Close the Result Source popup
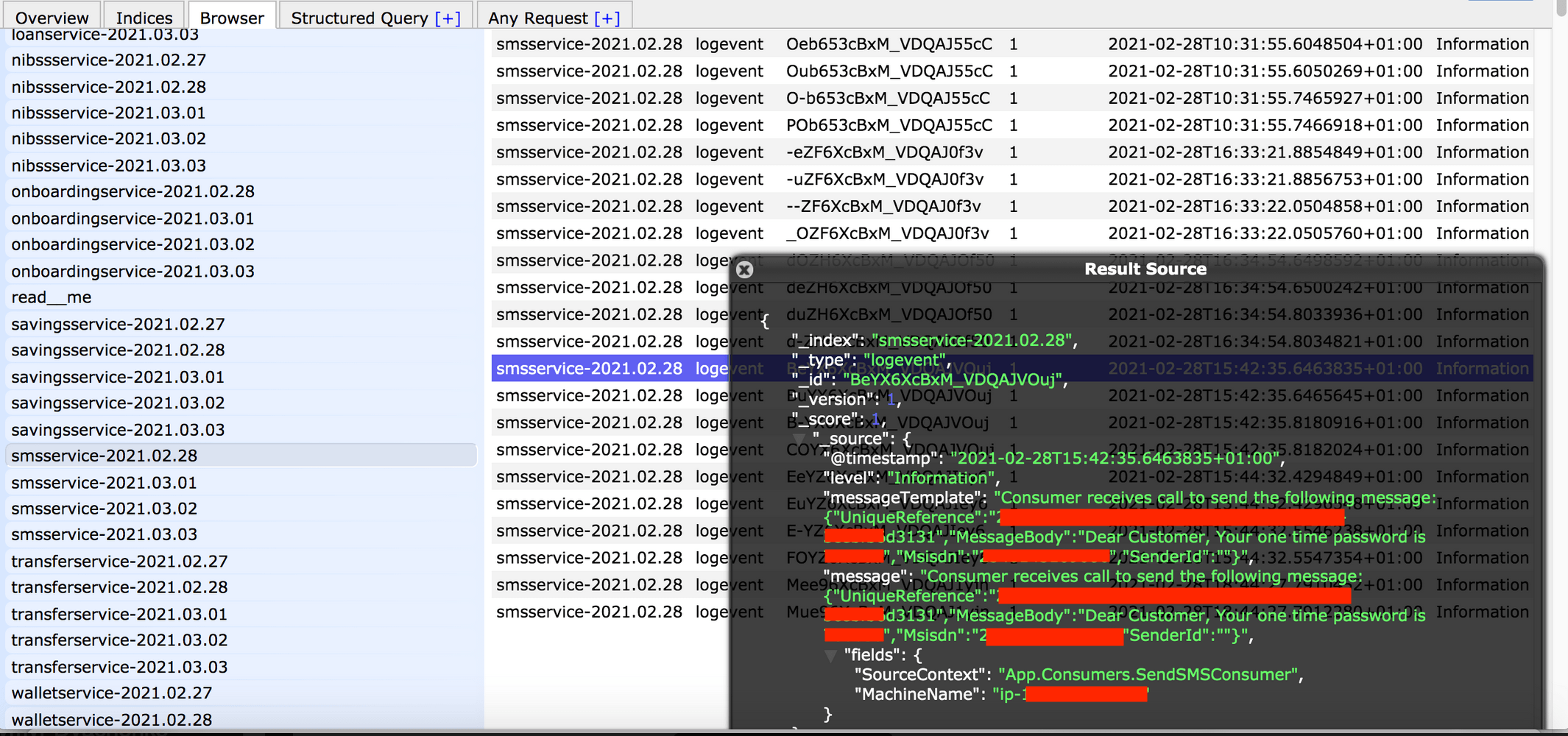Screen dimensions: 1568x736 (x=744, y=269)
